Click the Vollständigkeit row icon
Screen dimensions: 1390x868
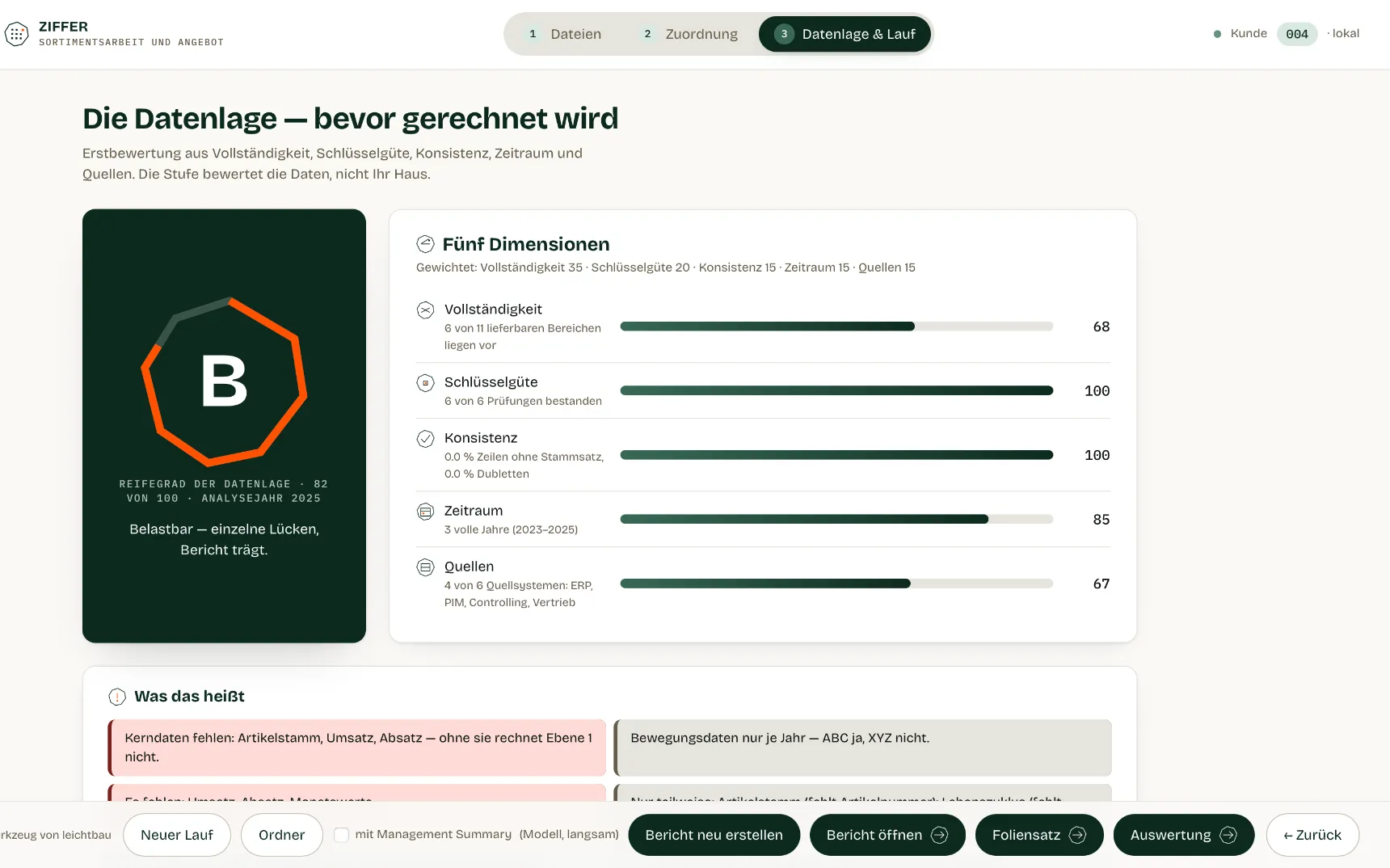(x=425, y=310)
